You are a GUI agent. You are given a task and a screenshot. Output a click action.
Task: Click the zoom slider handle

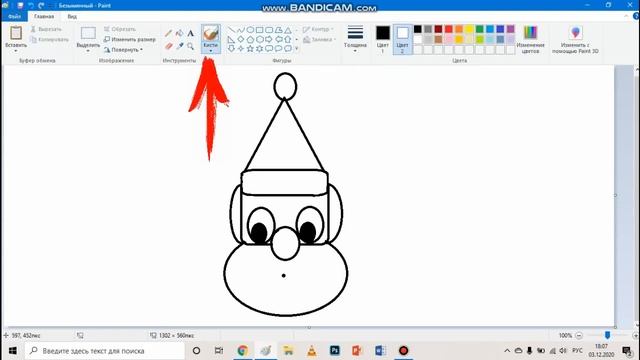coord(607,335)
